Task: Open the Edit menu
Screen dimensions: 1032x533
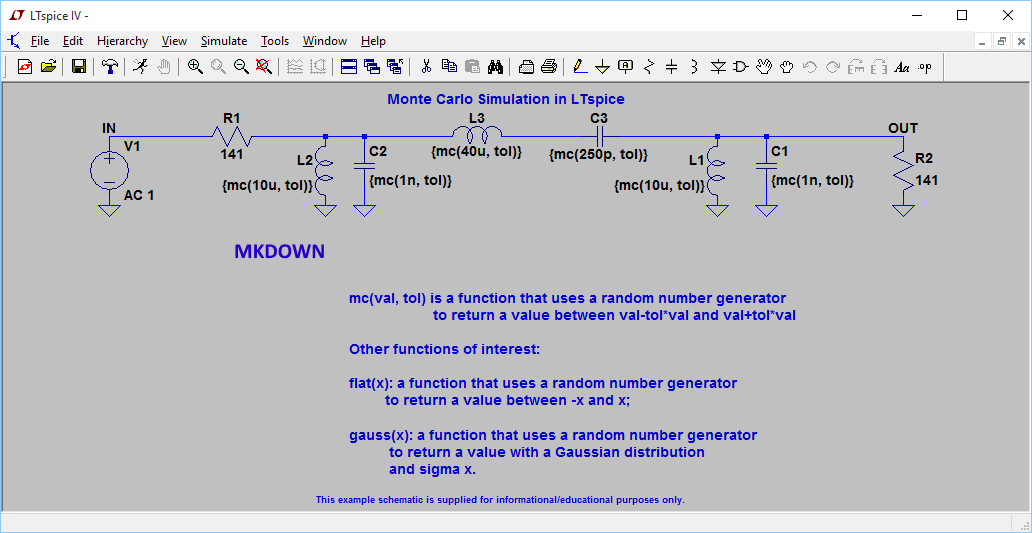Action: point(73,41)
